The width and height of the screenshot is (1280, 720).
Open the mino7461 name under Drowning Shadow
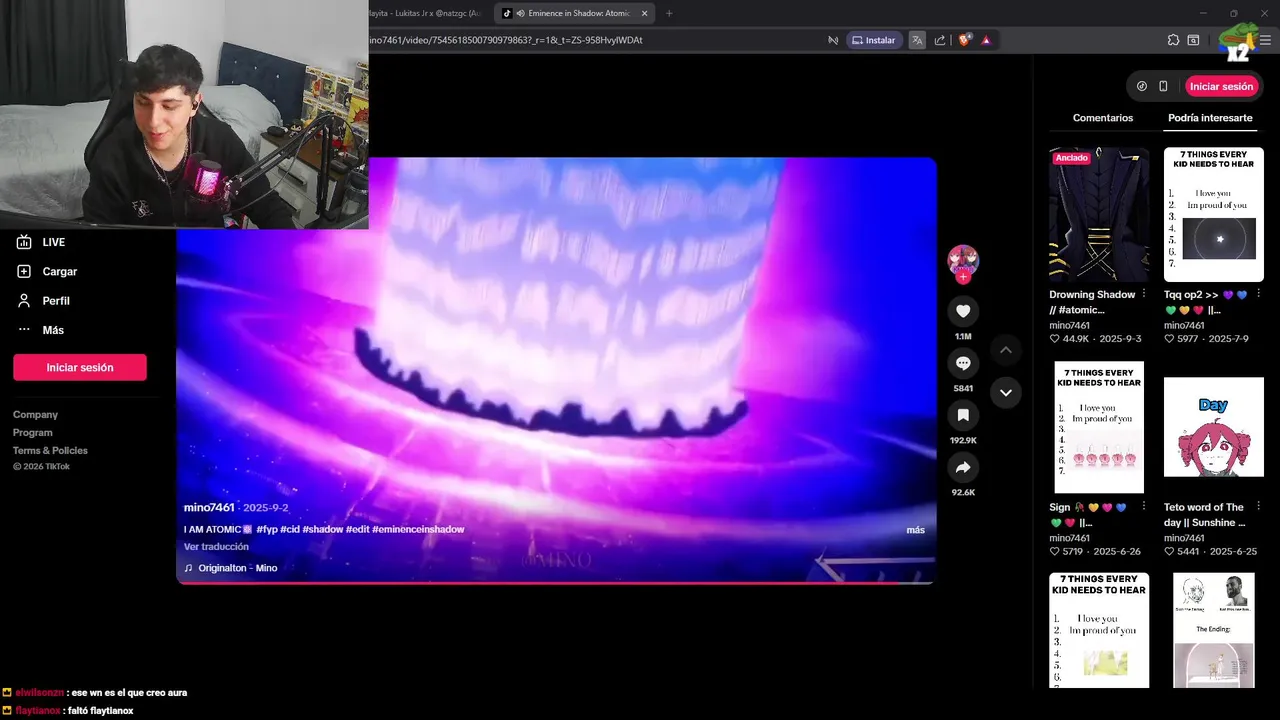(x=1070, y=325)
